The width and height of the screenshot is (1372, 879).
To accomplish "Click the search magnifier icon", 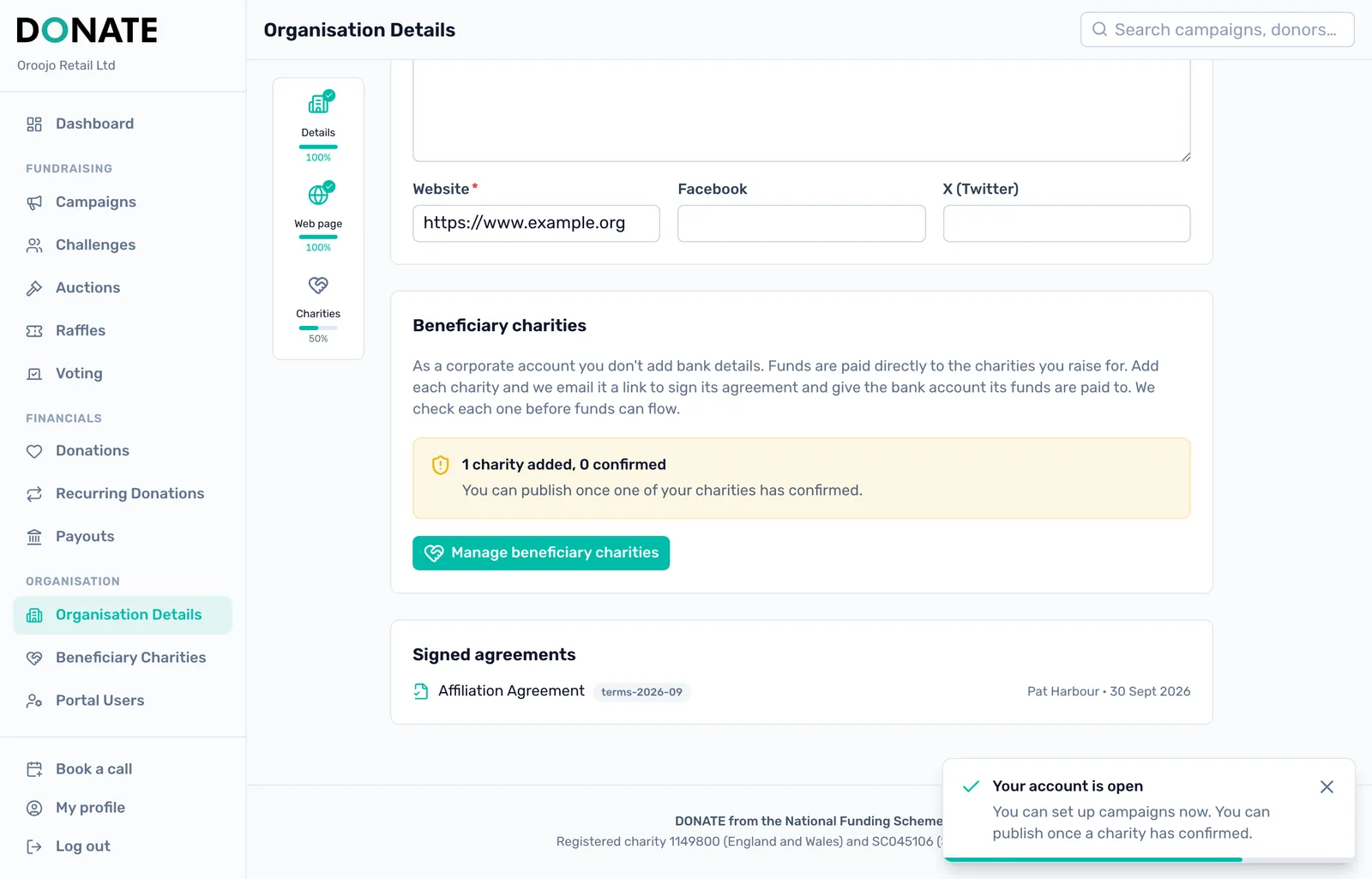I will pos(1099,29).
